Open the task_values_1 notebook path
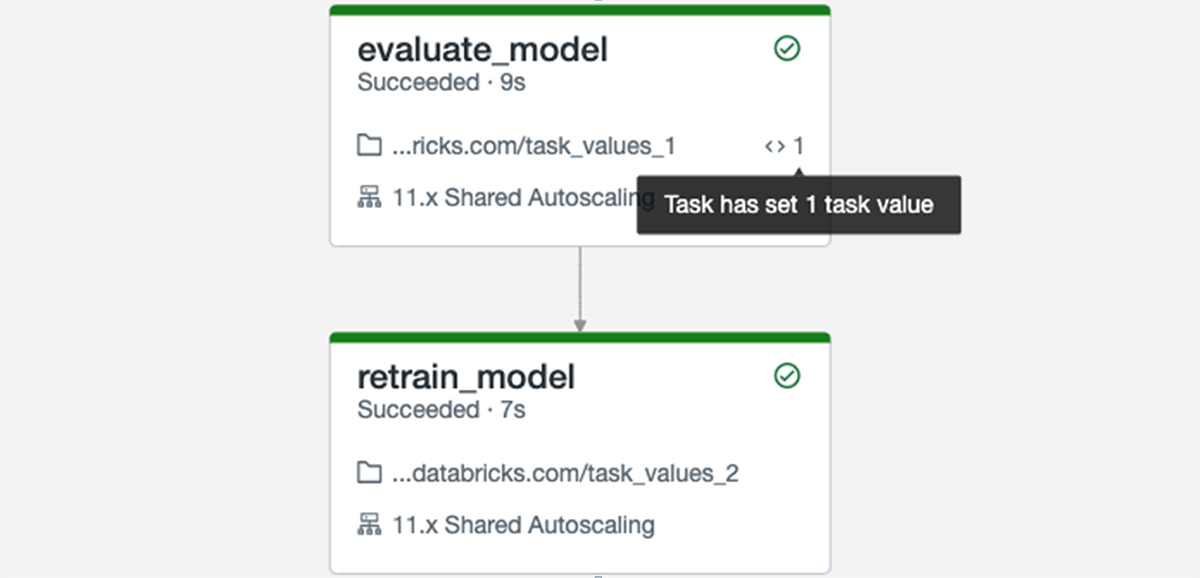Image resolution: width=1200 pixels, height=578 pixels. pos(533,146)
